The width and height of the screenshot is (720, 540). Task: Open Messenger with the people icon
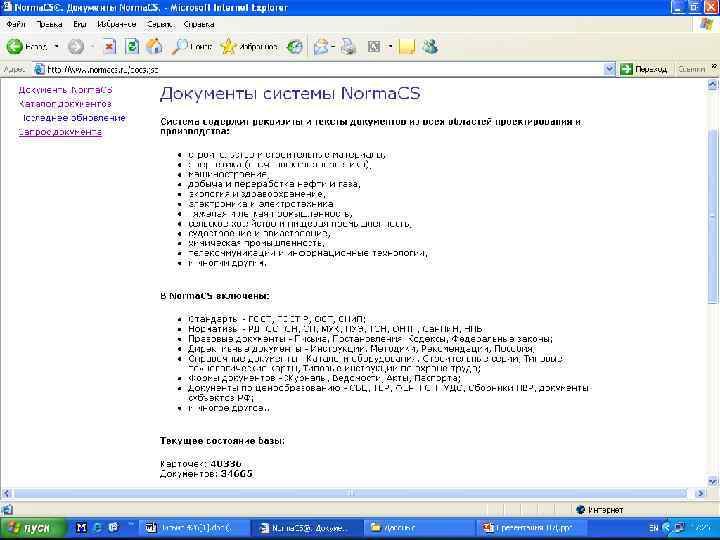coord(430,46)
